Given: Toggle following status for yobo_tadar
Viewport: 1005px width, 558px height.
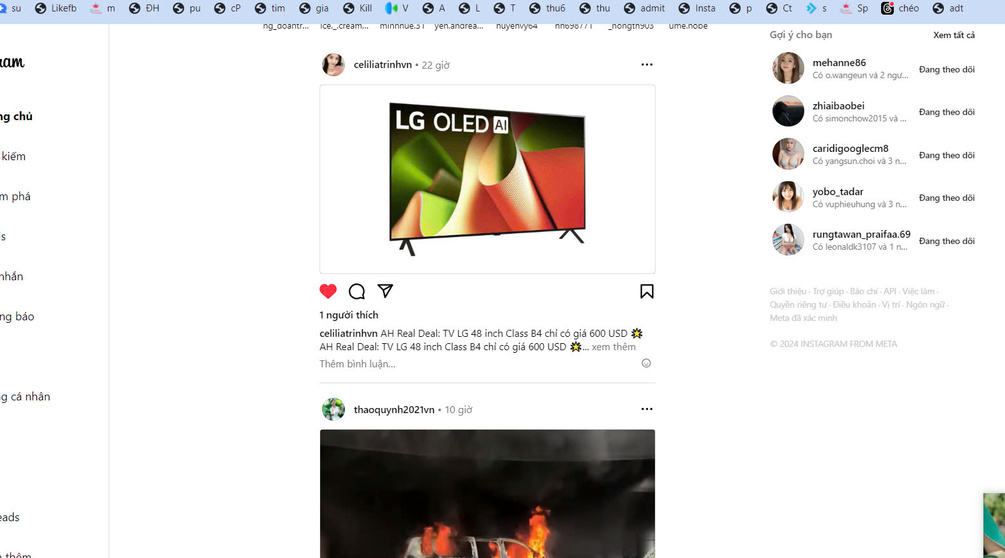Looking at the screenshot, I should [x=947, y=198].
